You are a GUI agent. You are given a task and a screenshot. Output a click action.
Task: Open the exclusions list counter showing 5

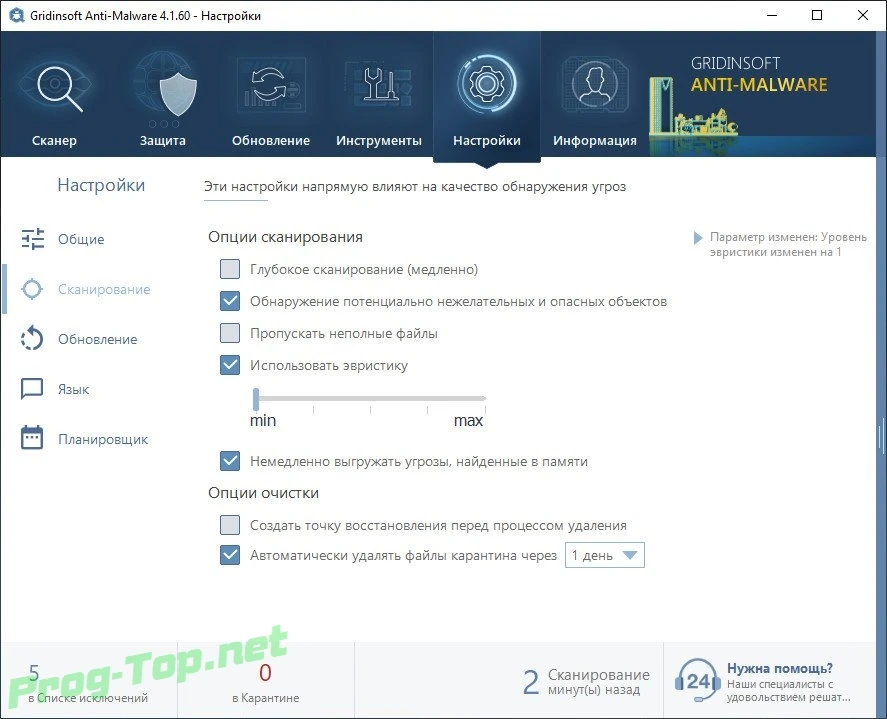tap(34, 673)
